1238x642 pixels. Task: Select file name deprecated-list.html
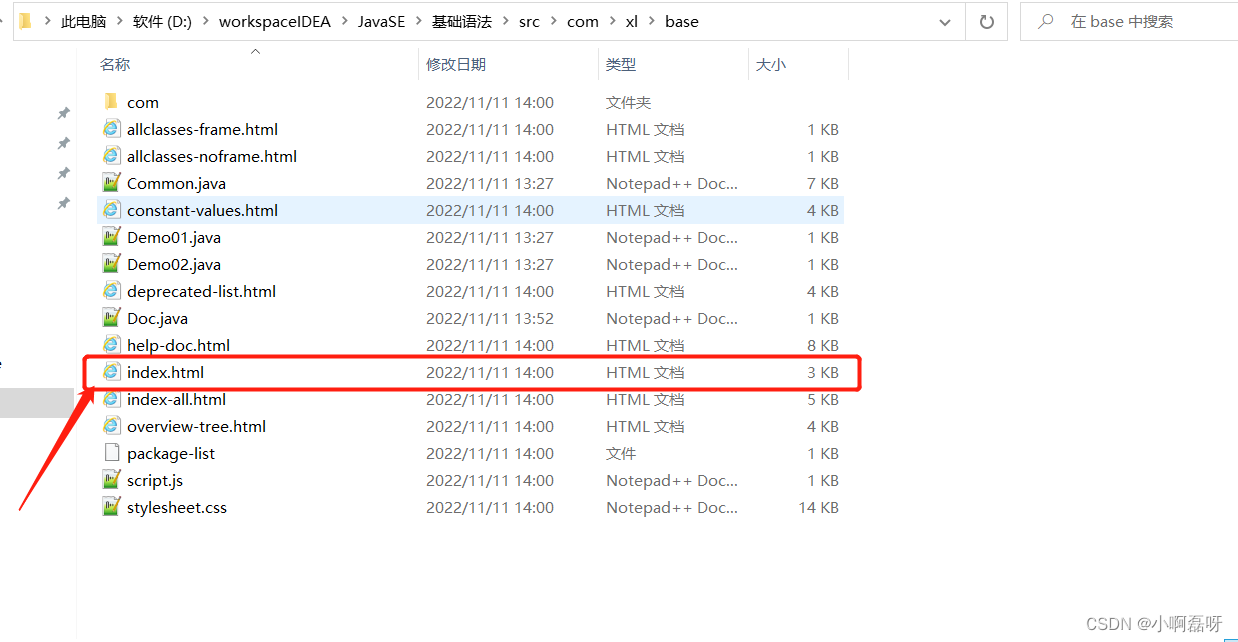pyautogui.click(x=201, y=291)
